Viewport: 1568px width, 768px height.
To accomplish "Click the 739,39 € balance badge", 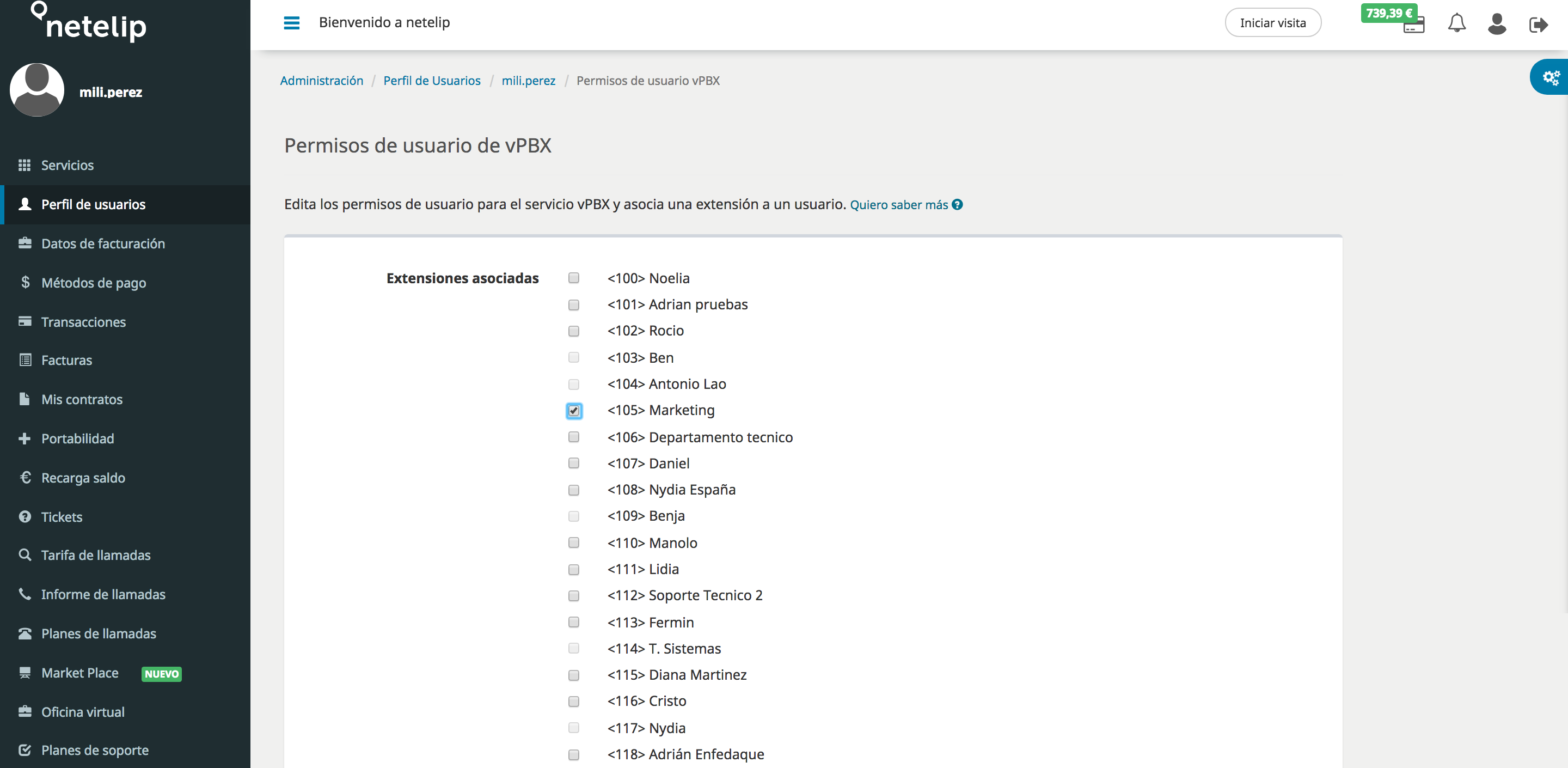I will 1388,13.
